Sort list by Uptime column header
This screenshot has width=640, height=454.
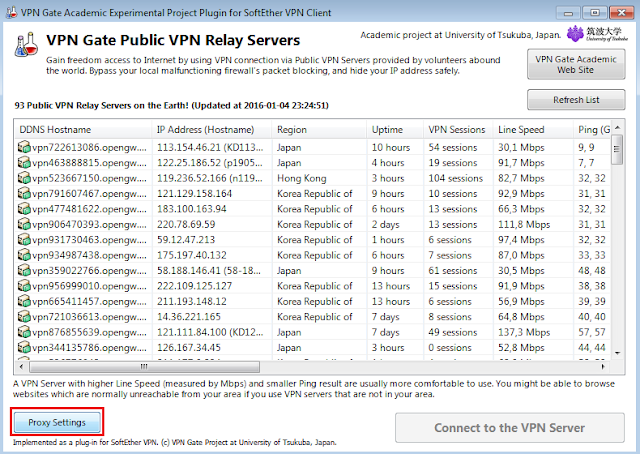pos(395,129)
